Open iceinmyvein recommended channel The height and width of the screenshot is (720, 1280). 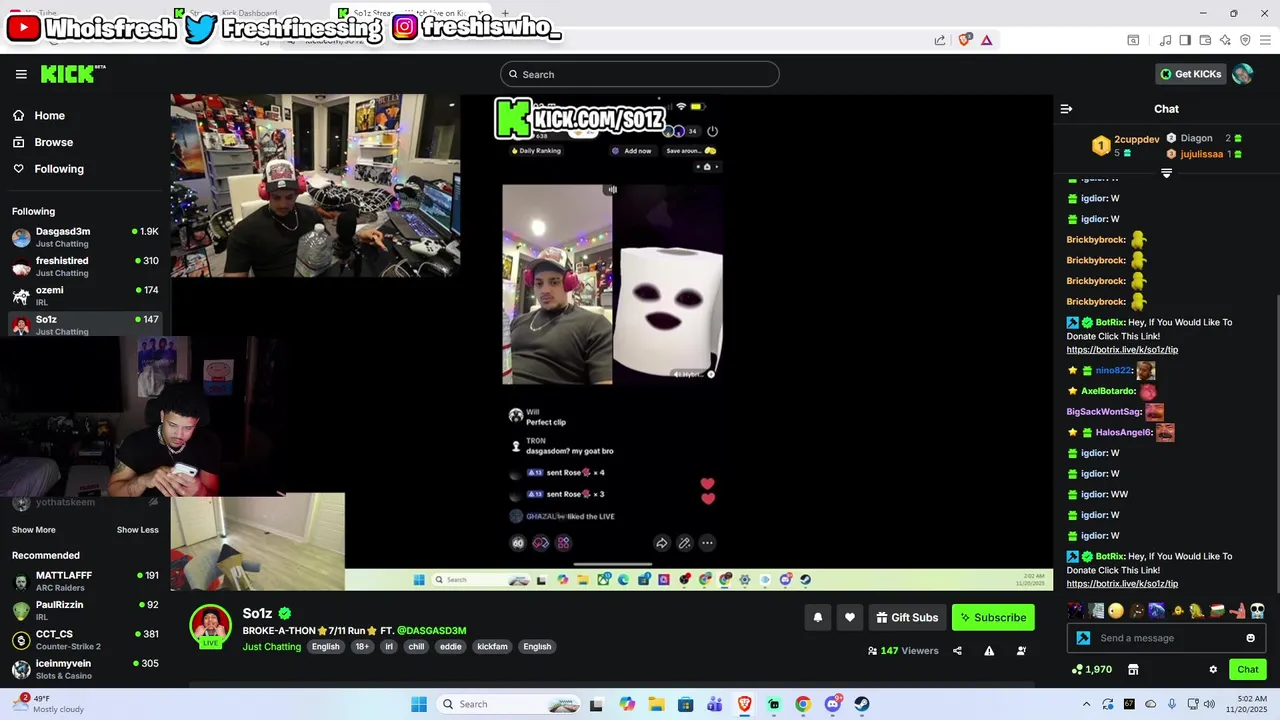pos(85,669)
